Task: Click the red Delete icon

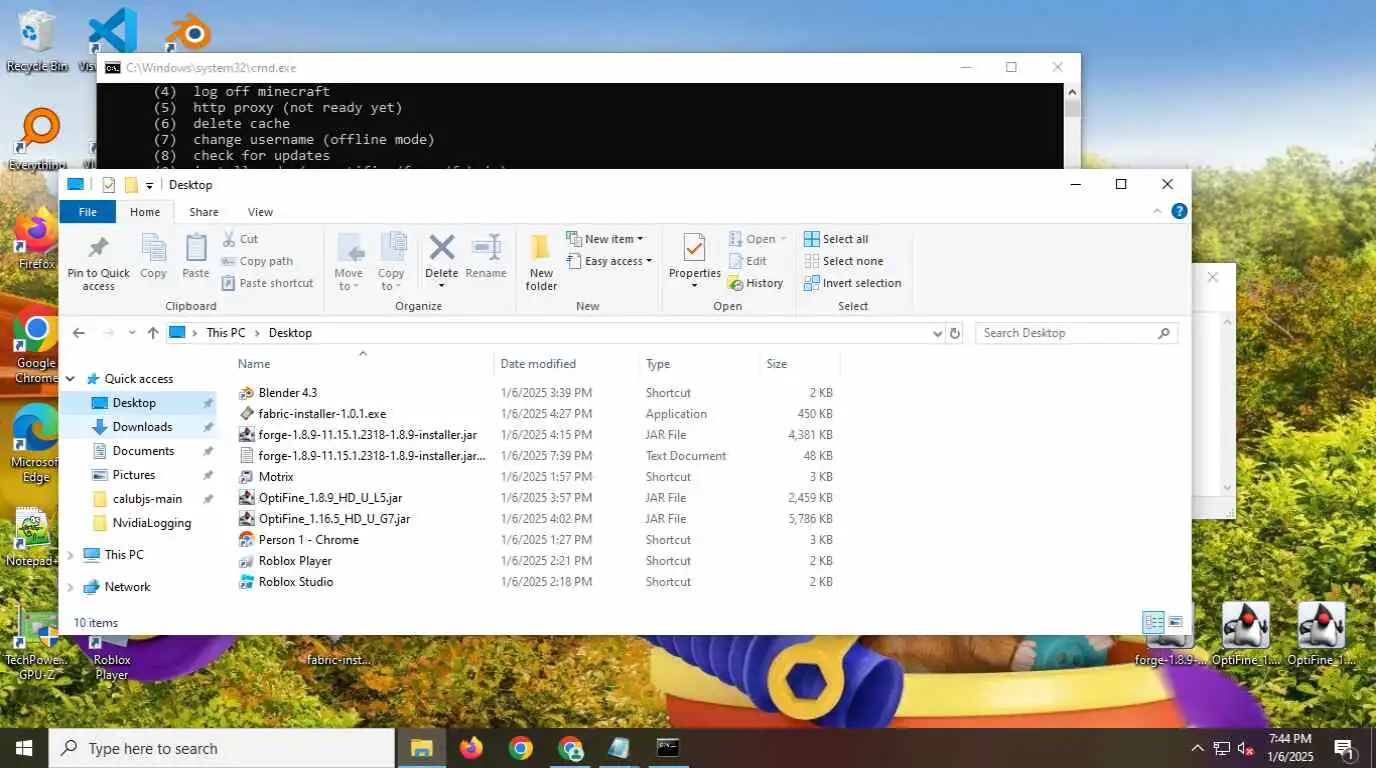Action: (x=441, y=247)
